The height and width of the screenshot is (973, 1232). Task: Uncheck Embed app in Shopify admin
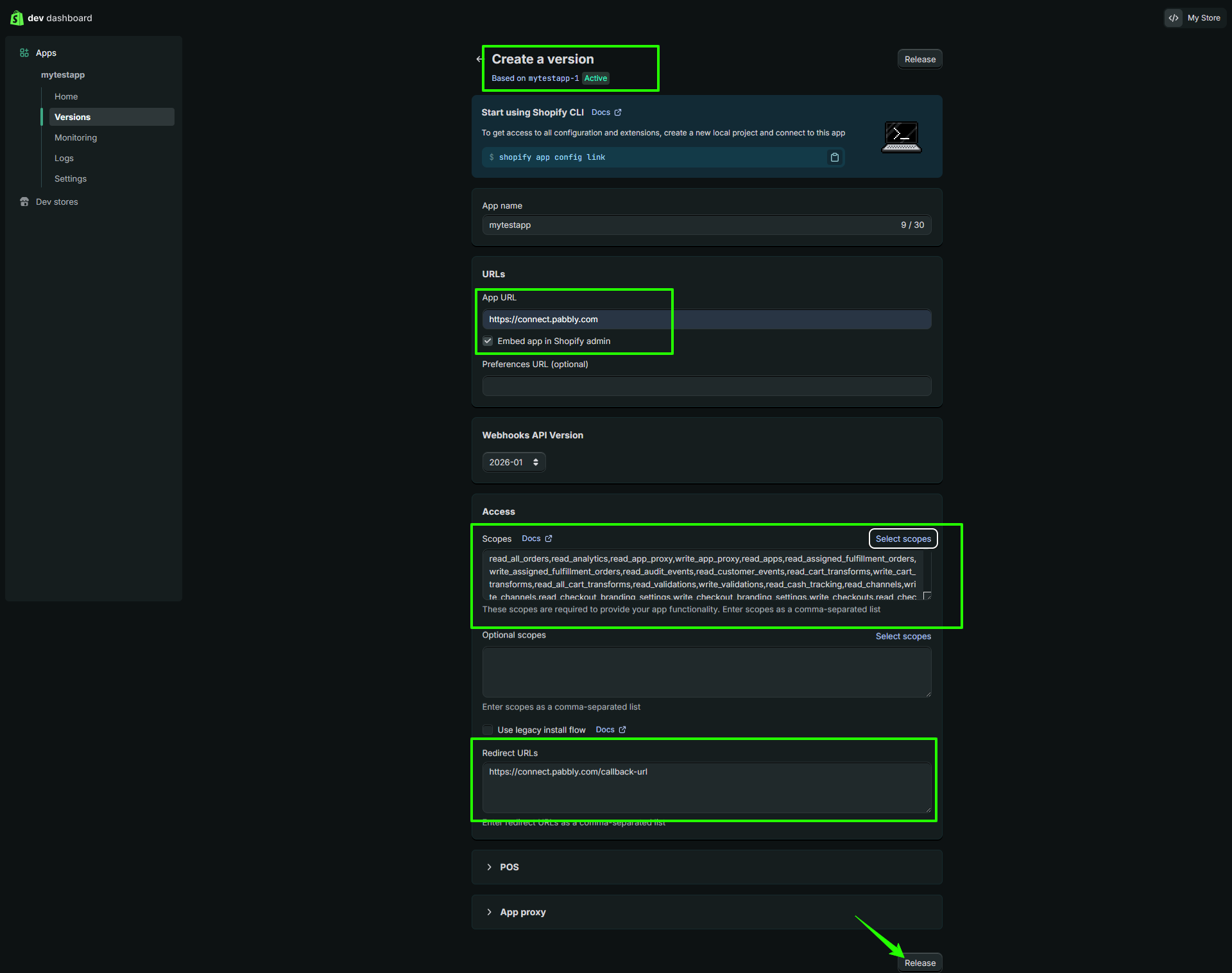point(488,341)
